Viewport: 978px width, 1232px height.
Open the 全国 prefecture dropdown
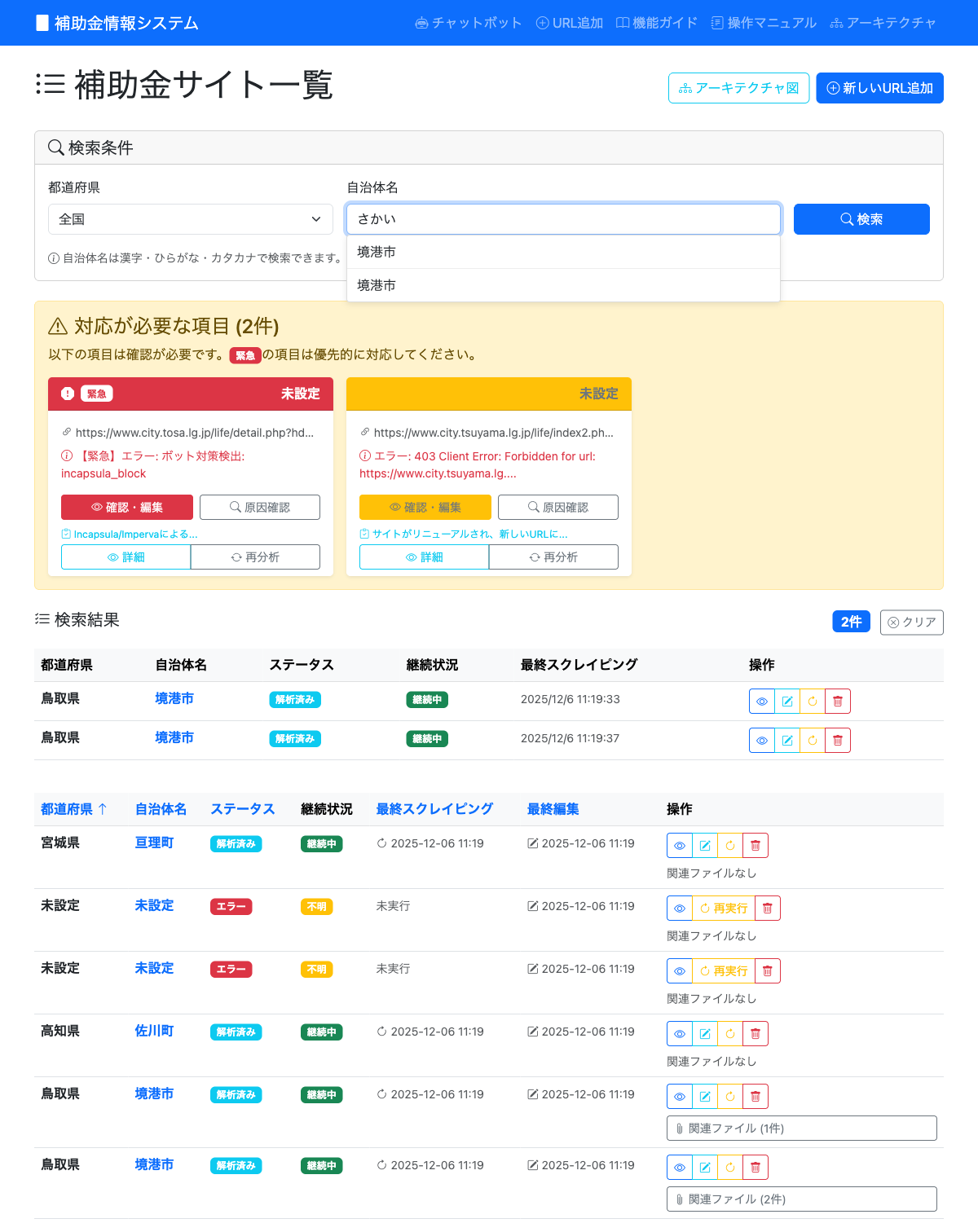tap(190, 218)
